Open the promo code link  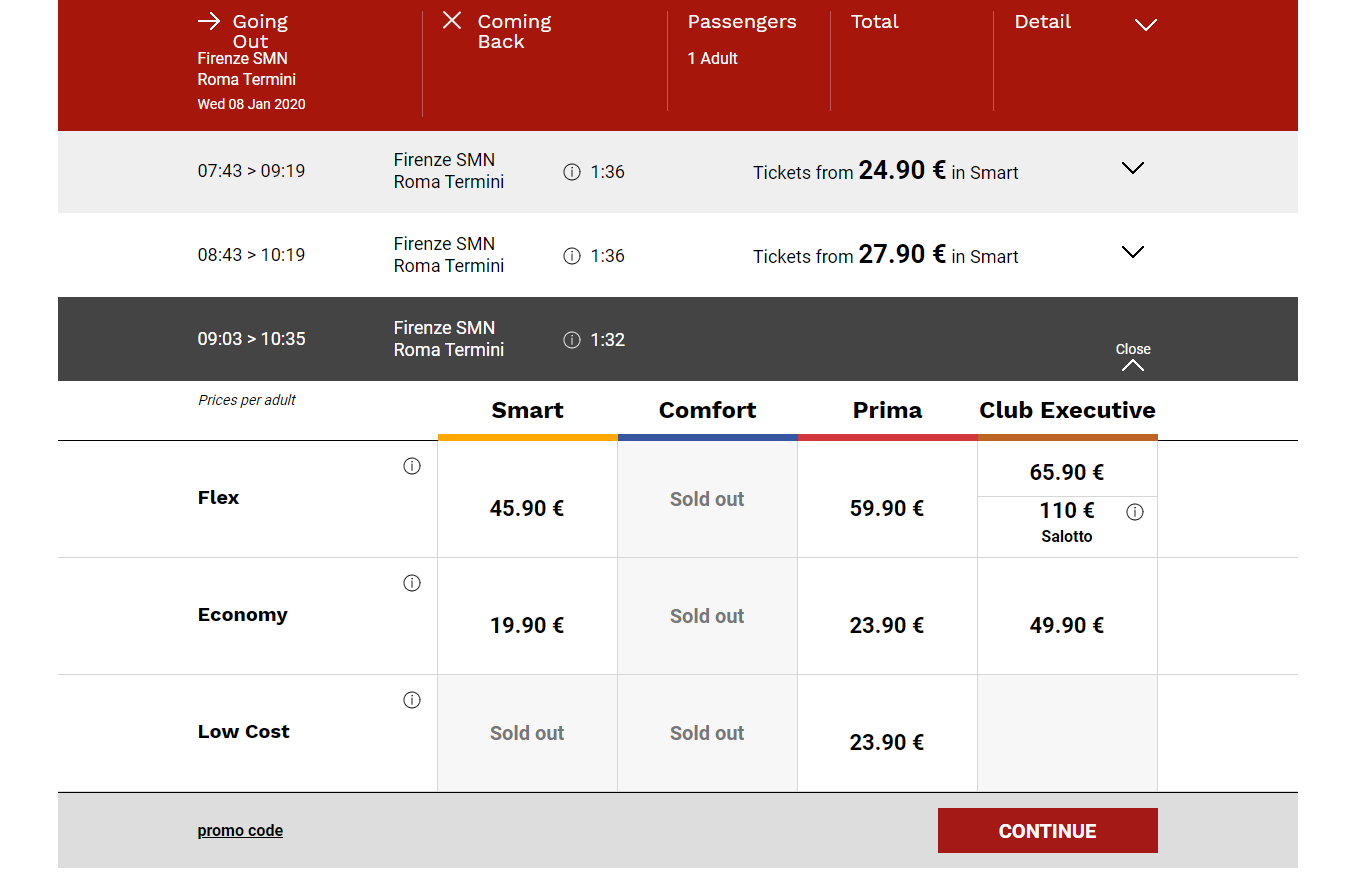240,831
